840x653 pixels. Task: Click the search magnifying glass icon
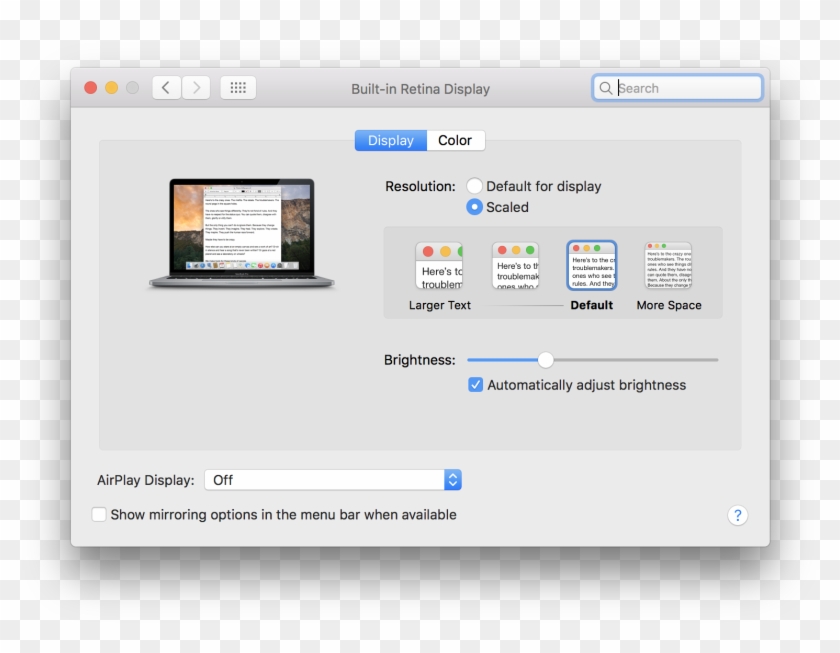tap(606, 88)
